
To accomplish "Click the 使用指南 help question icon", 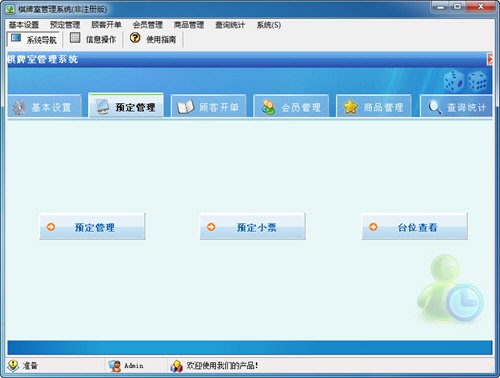I will coord(135,38).
